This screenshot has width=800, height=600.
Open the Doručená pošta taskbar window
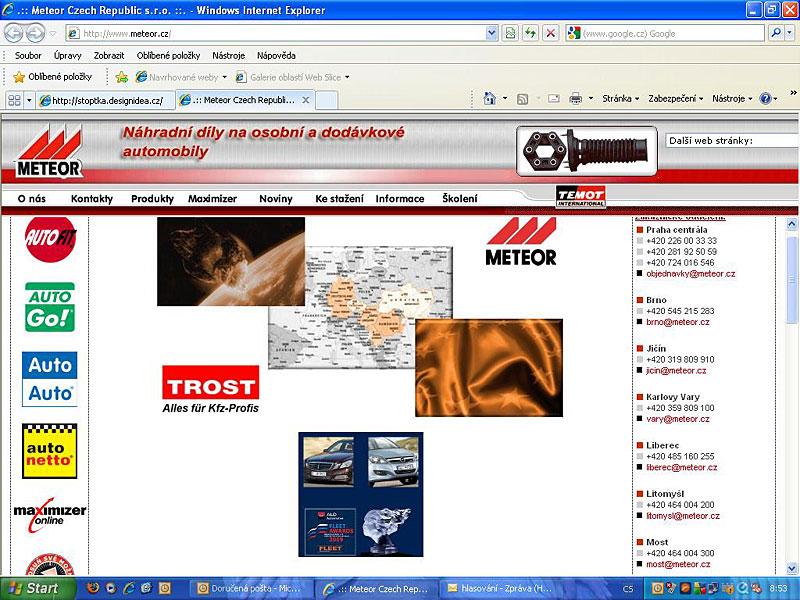(x=250, y=589)
